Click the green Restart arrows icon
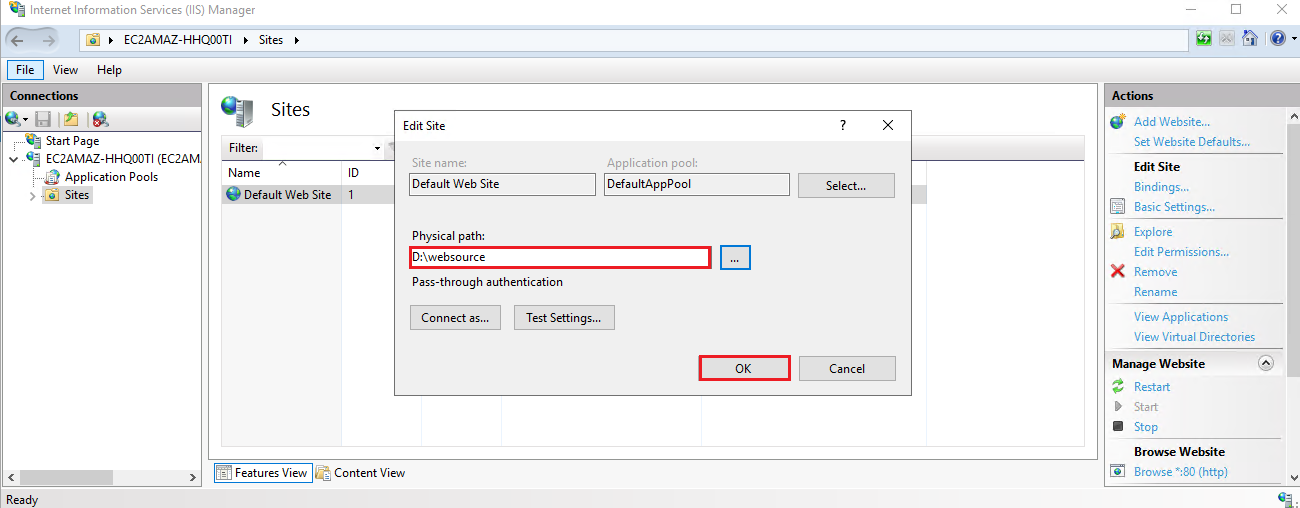The height and width of the screenshot is (508, 1300). pos(1118,387)
